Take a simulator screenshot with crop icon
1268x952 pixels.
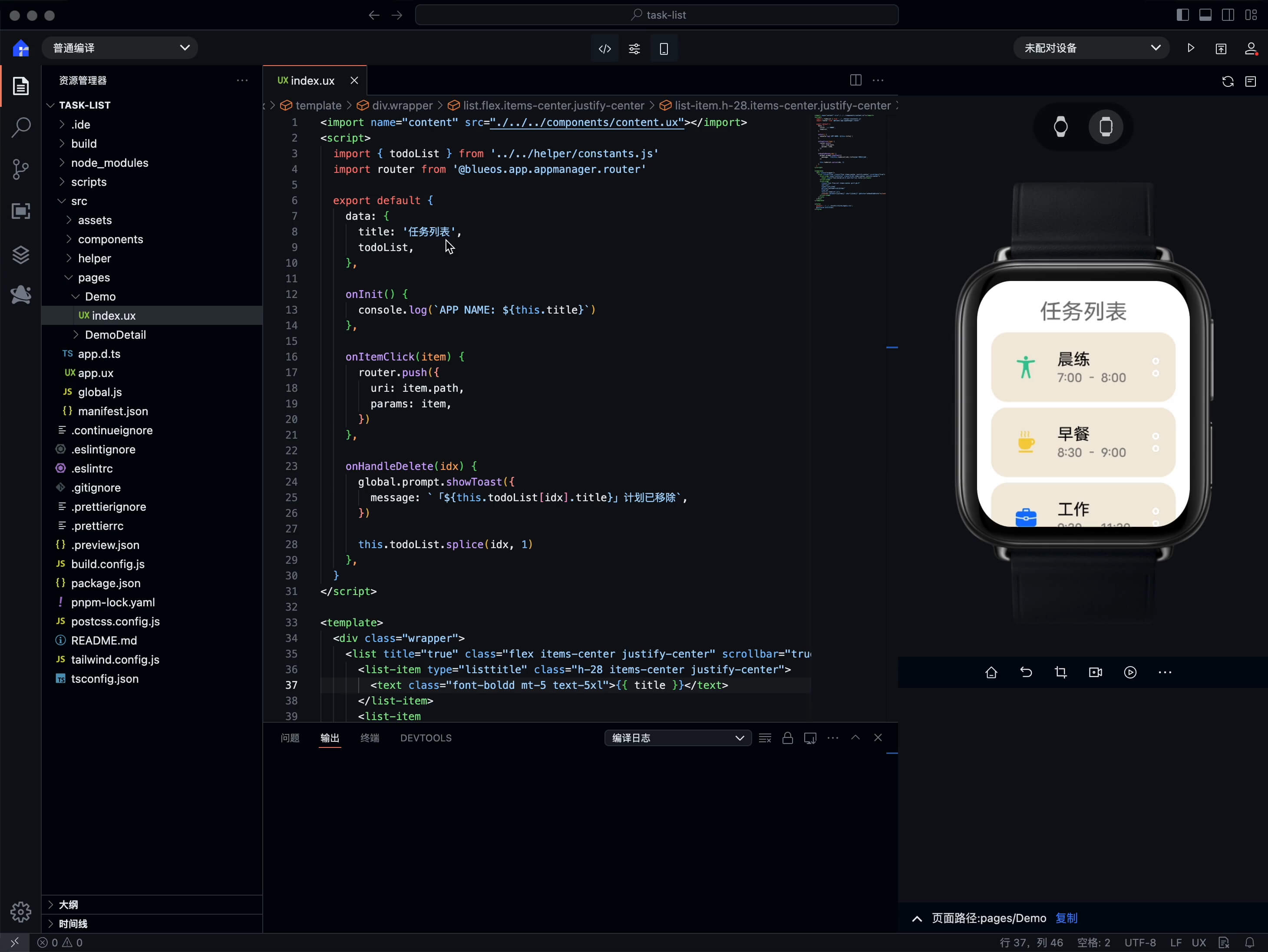click(x=1060, y=672)
